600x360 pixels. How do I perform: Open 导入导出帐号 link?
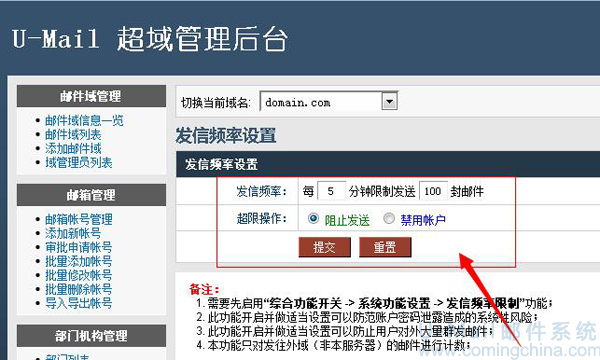point(78,303)
